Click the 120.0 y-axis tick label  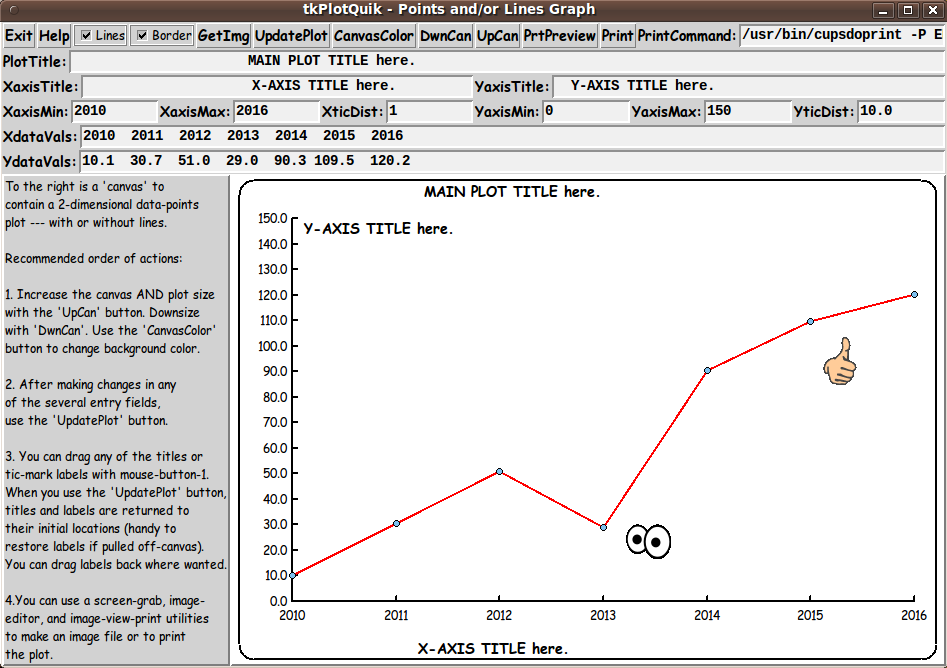point(272,295)
